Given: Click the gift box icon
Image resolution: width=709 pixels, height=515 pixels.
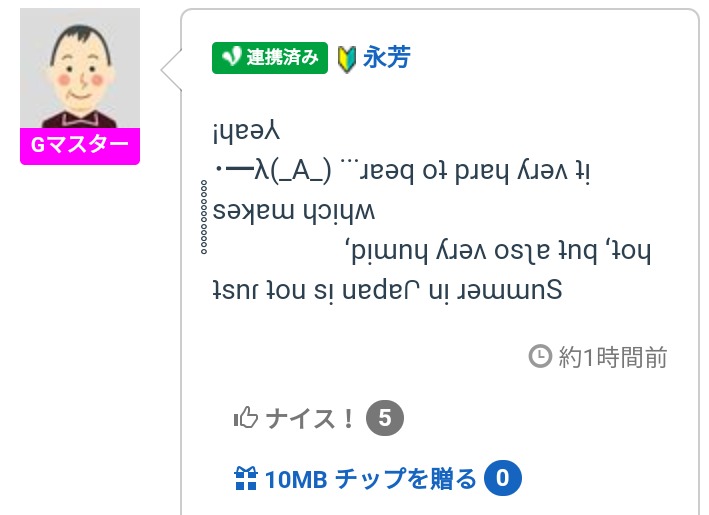Looking at the screenshot, I should point(245,479).
